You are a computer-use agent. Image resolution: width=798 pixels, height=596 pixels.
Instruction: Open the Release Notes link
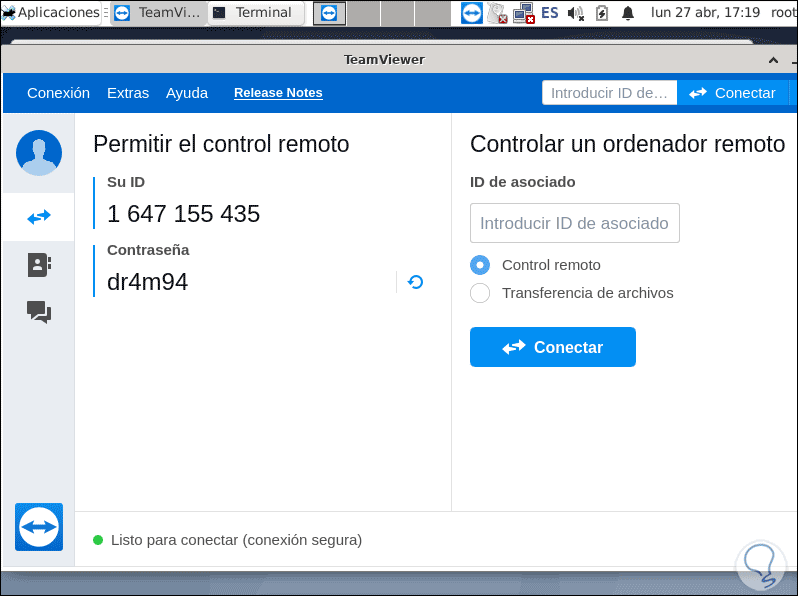click(x=278, y=93)
